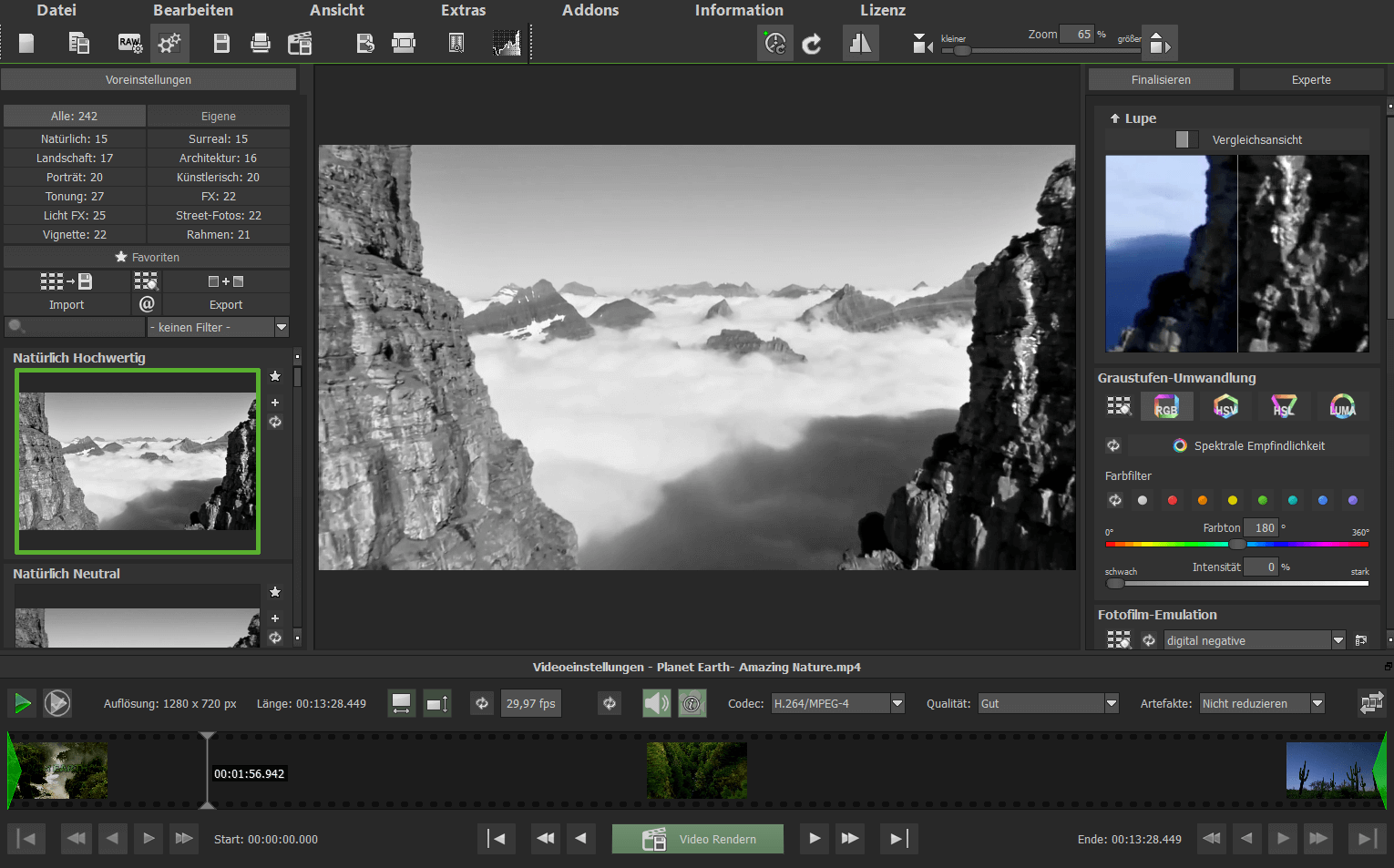Open the RAW settings toolbar icon
This screenshot has width=1394, height=868.
[130, 43]
